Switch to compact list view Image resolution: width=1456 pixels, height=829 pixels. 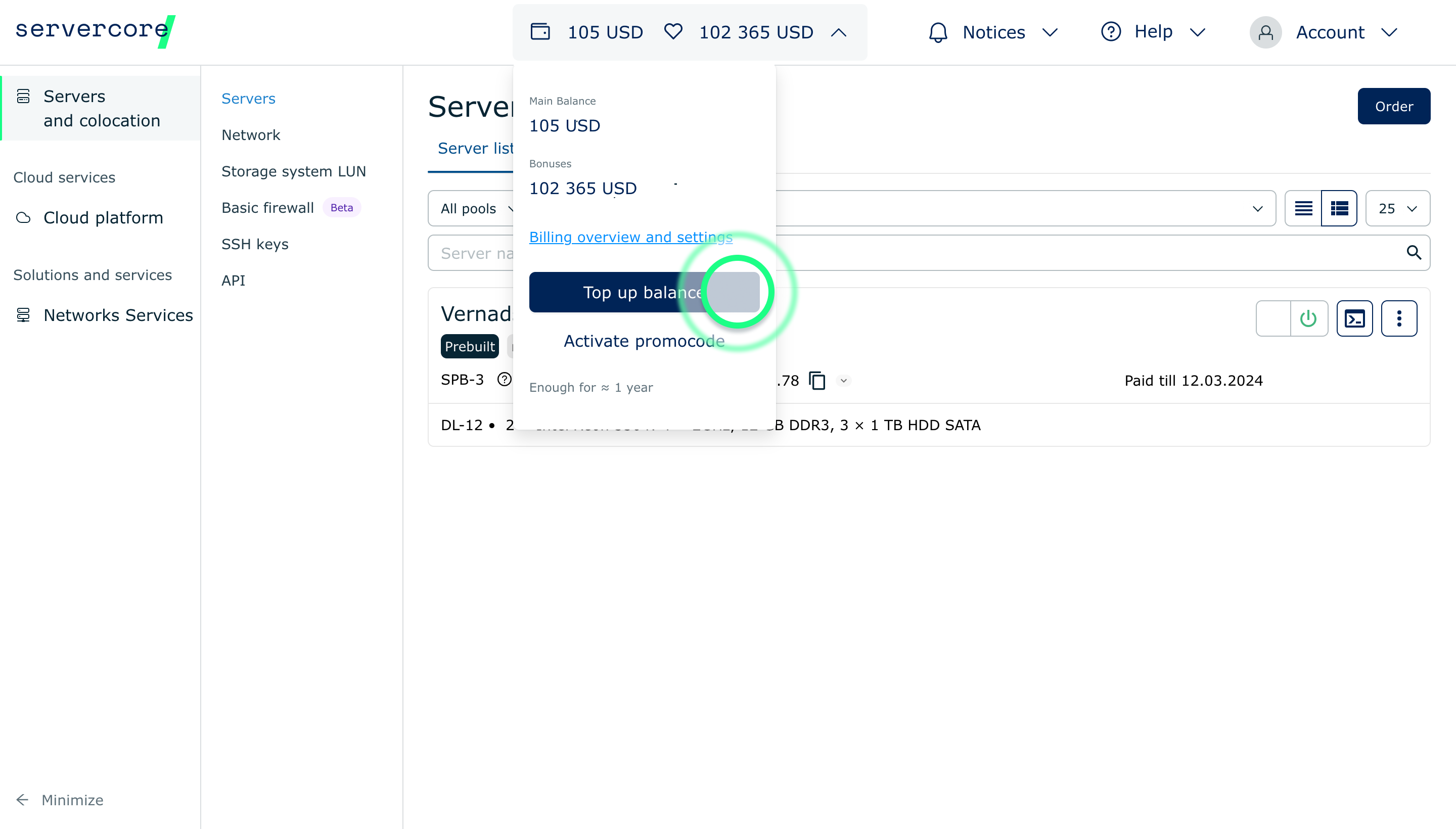click(x=1303, y=208)
